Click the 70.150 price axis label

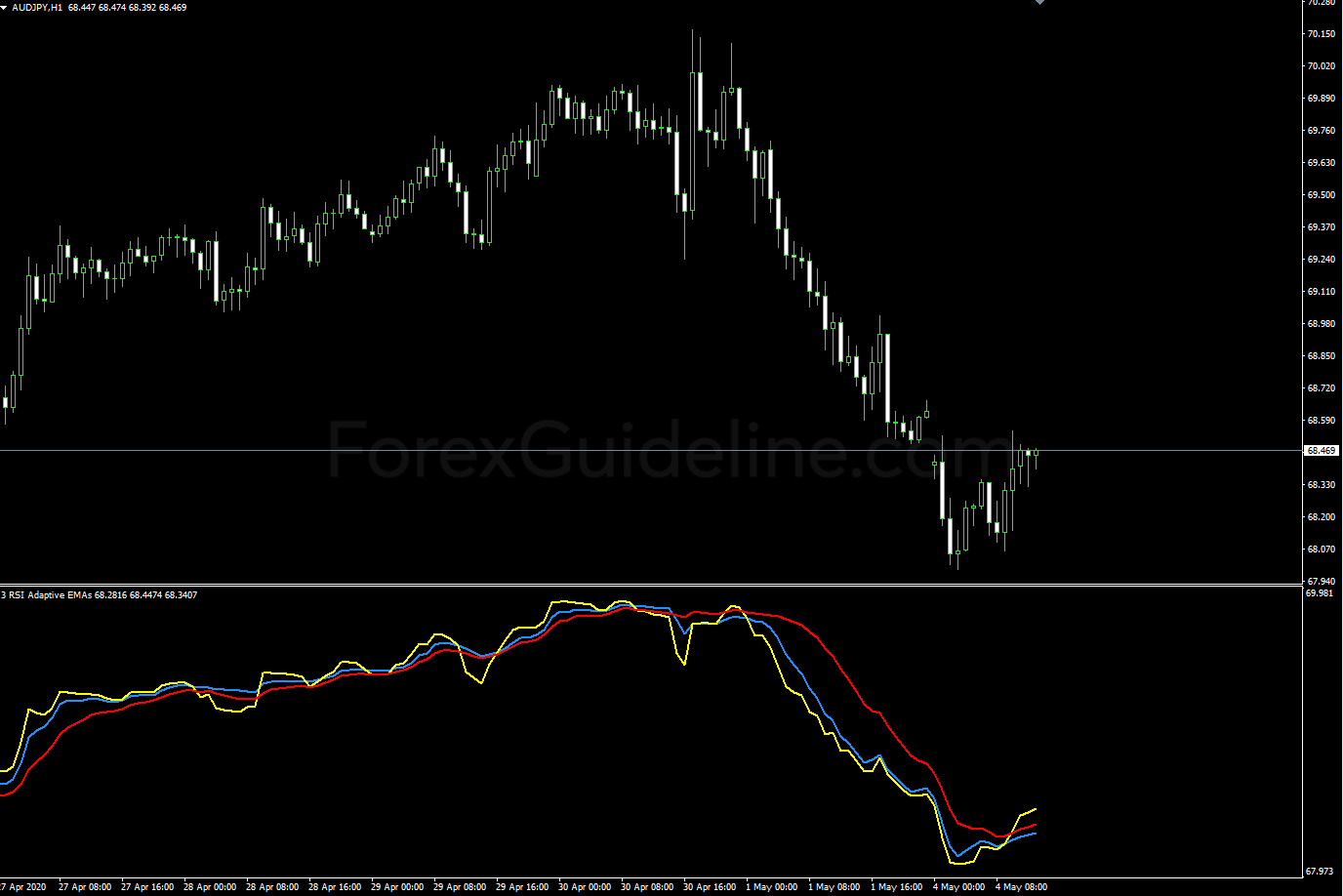pyautogui.click(x=1322, y=34)
